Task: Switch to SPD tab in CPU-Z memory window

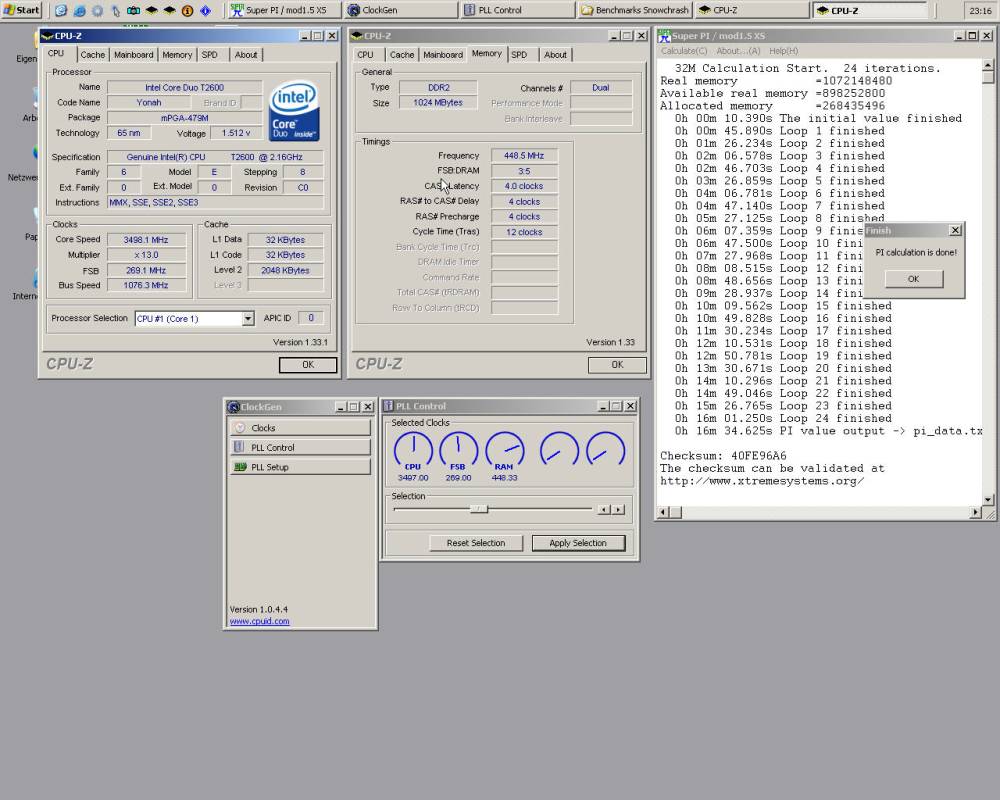Action: pyautogui.click(x=519, y=55)
